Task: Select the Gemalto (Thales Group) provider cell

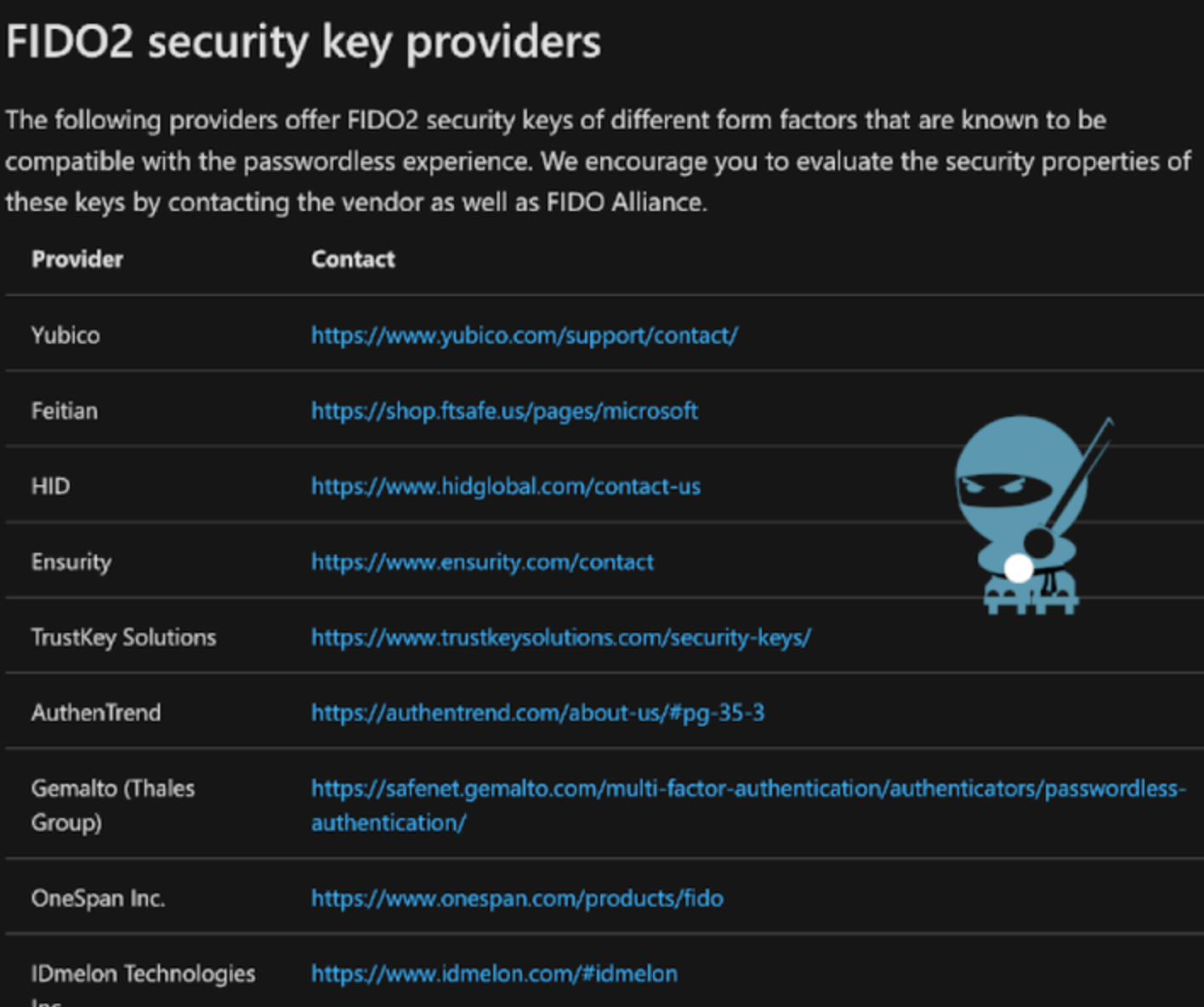Action: click(113, 805)
